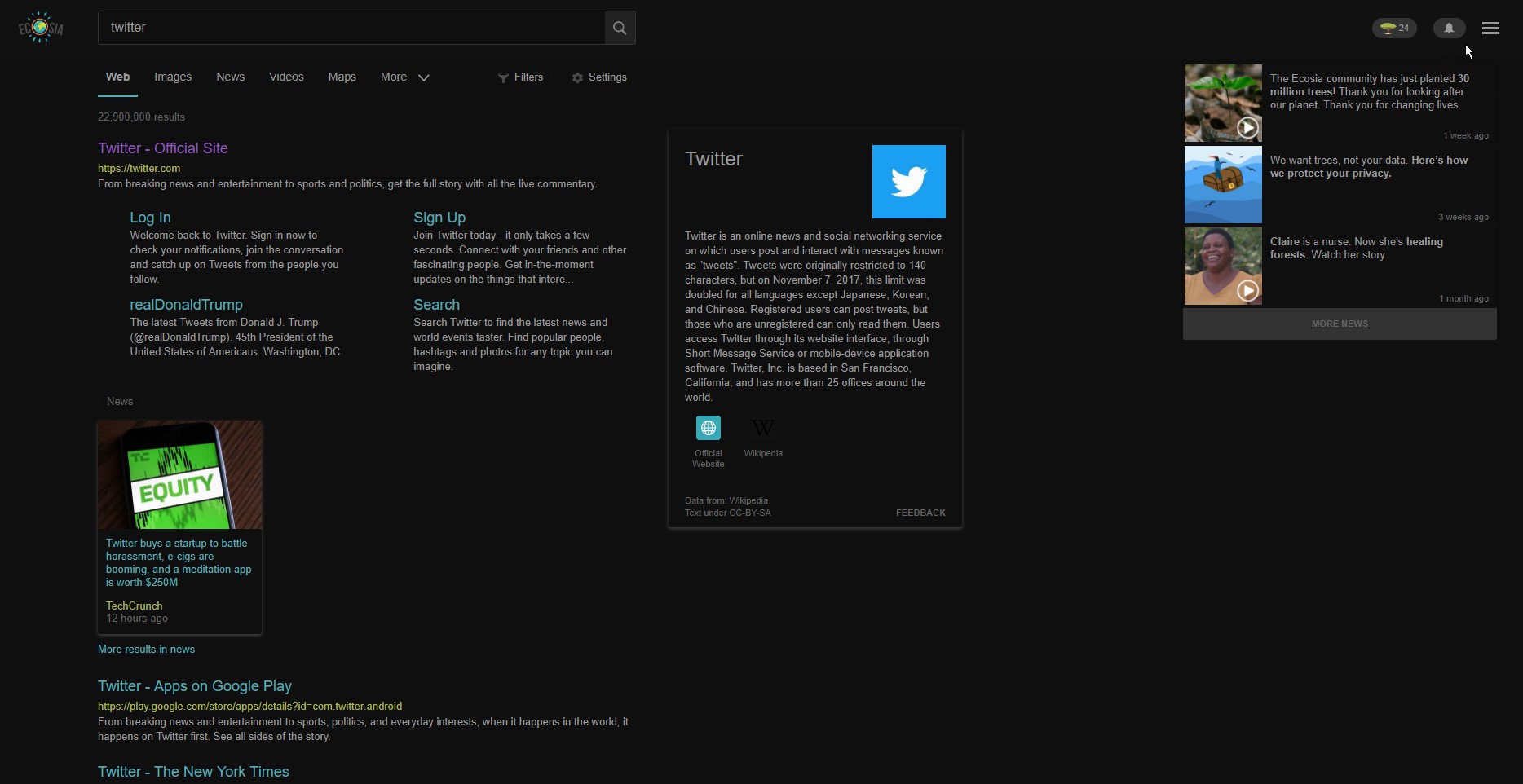Viewport: 1523px width, 784px height.
Task: Switch to the Images tab
Action: [x=172, y=77]
